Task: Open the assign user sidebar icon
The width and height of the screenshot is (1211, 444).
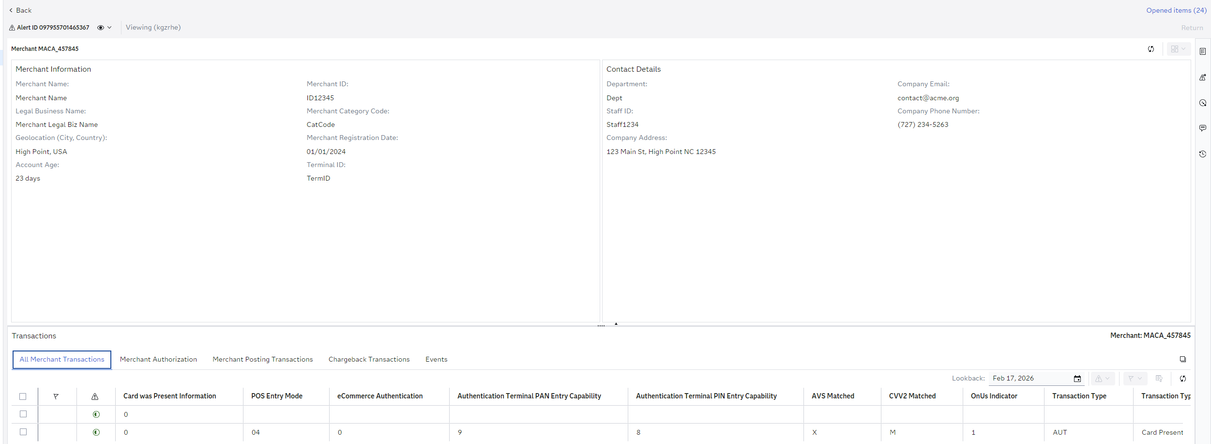Action: (x=1202, y=77)
